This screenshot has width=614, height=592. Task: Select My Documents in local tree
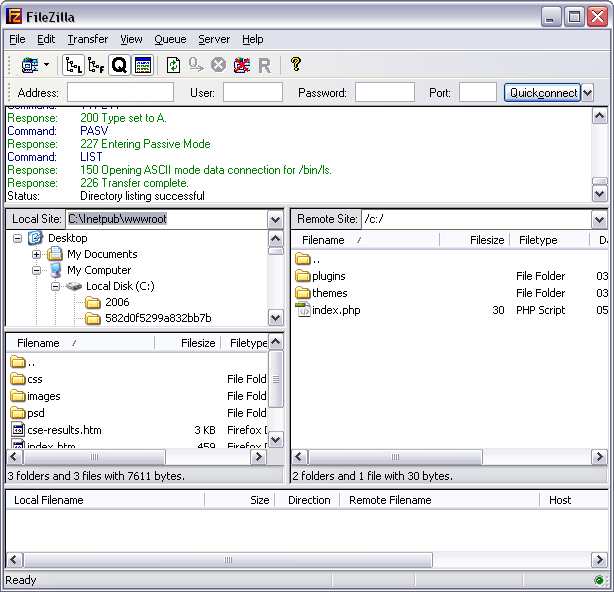(102, 254)
